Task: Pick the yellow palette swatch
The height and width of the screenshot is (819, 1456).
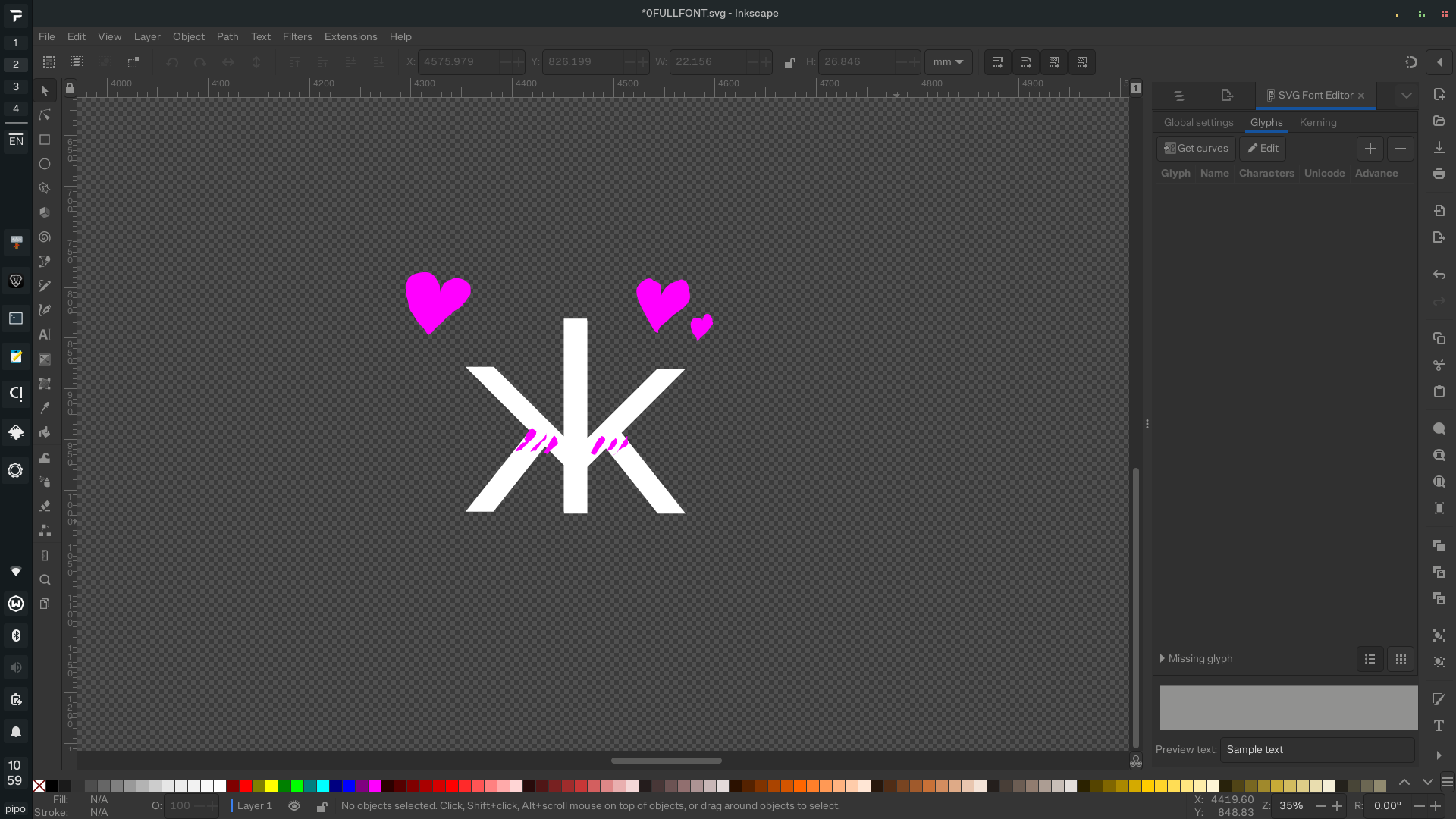Action: 271,786
